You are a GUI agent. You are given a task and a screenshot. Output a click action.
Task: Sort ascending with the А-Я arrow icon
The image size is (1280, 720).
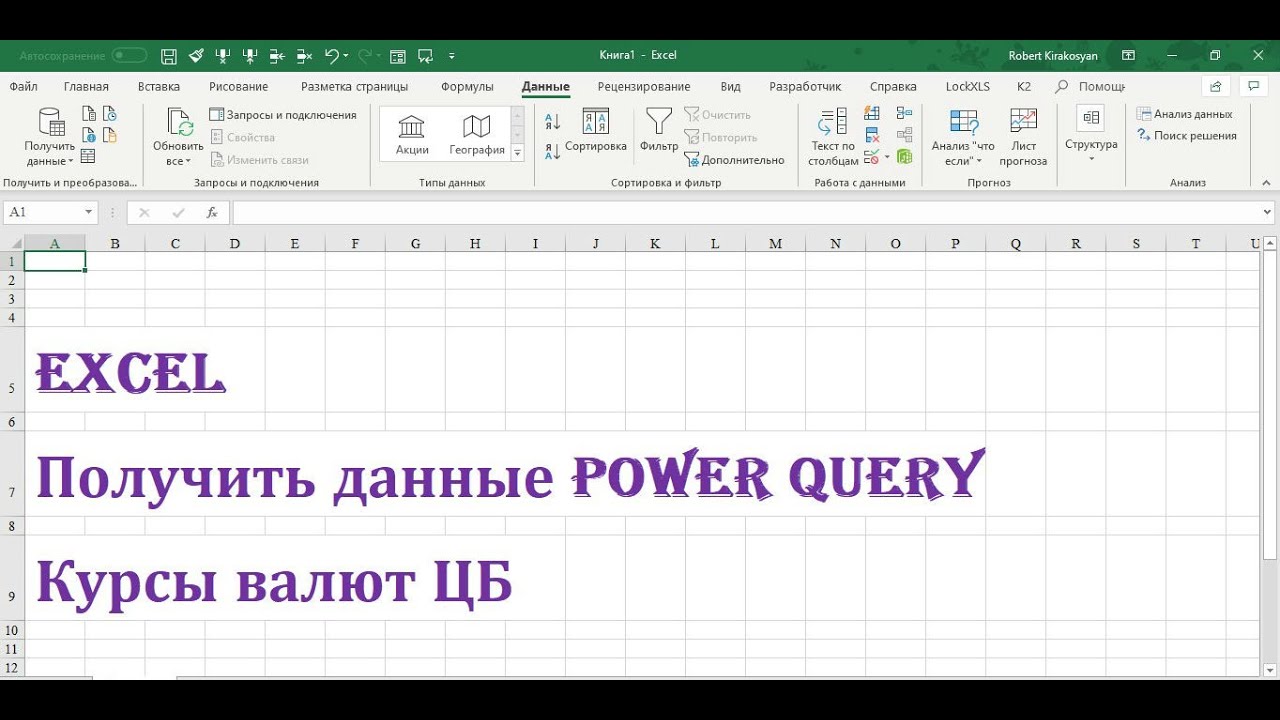coord(552,122)
